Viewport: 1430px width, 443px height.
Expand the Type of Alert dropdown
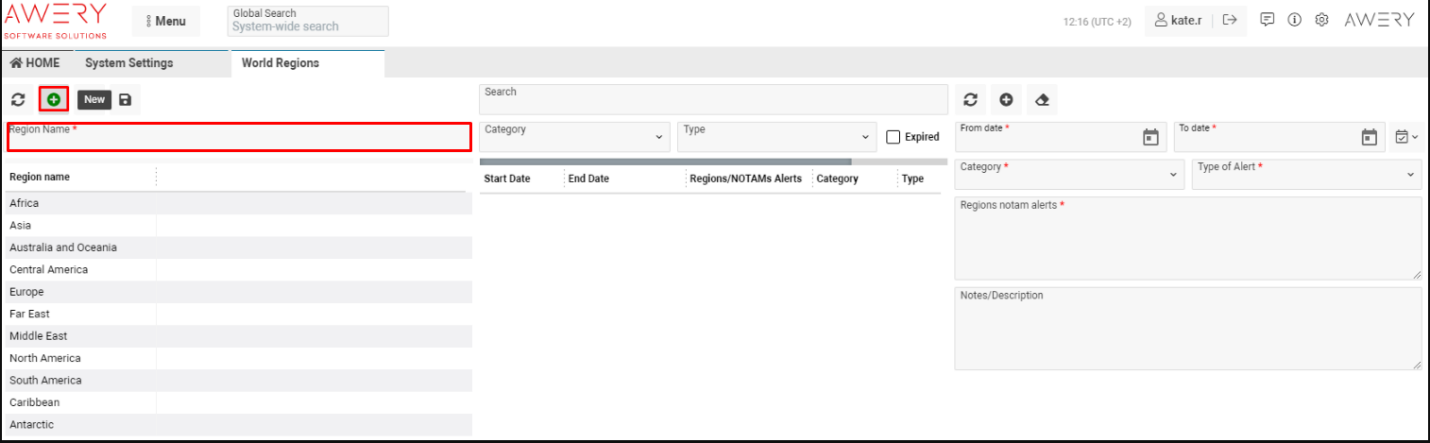[x=1306, y=174]
